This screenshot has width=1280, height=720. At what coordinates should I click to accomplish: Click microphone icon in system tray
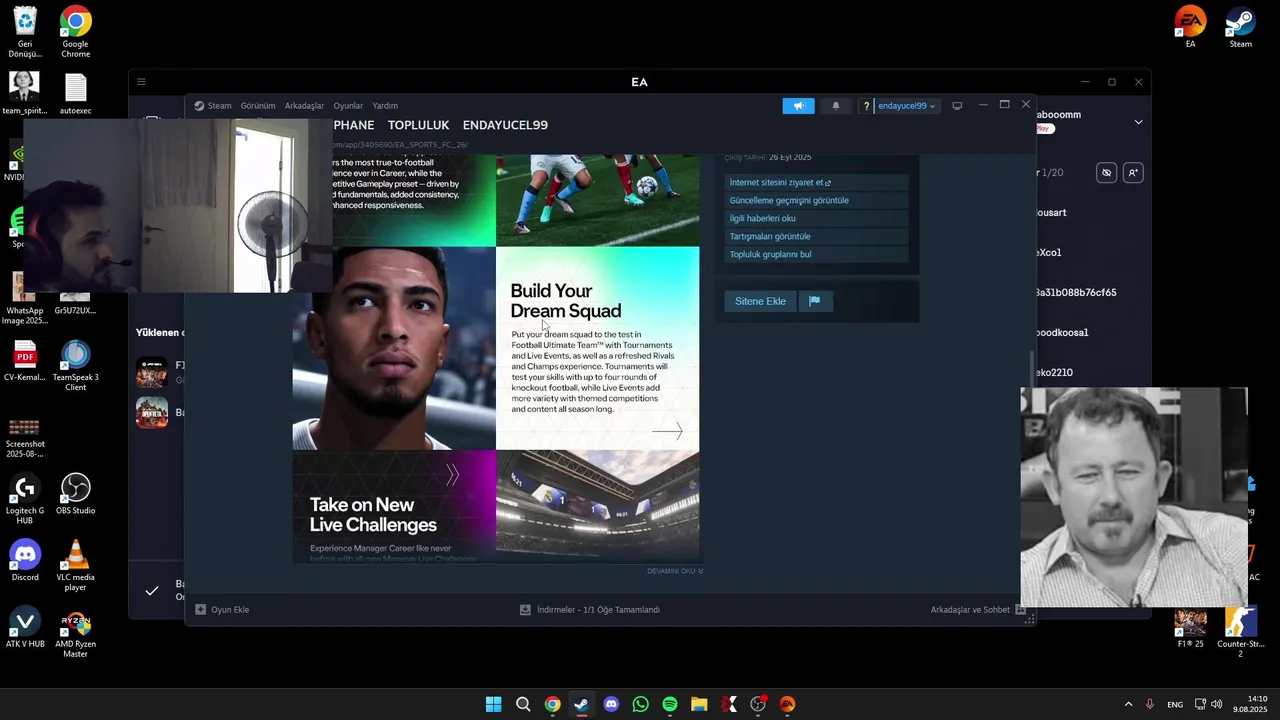tap(1150, 704)
